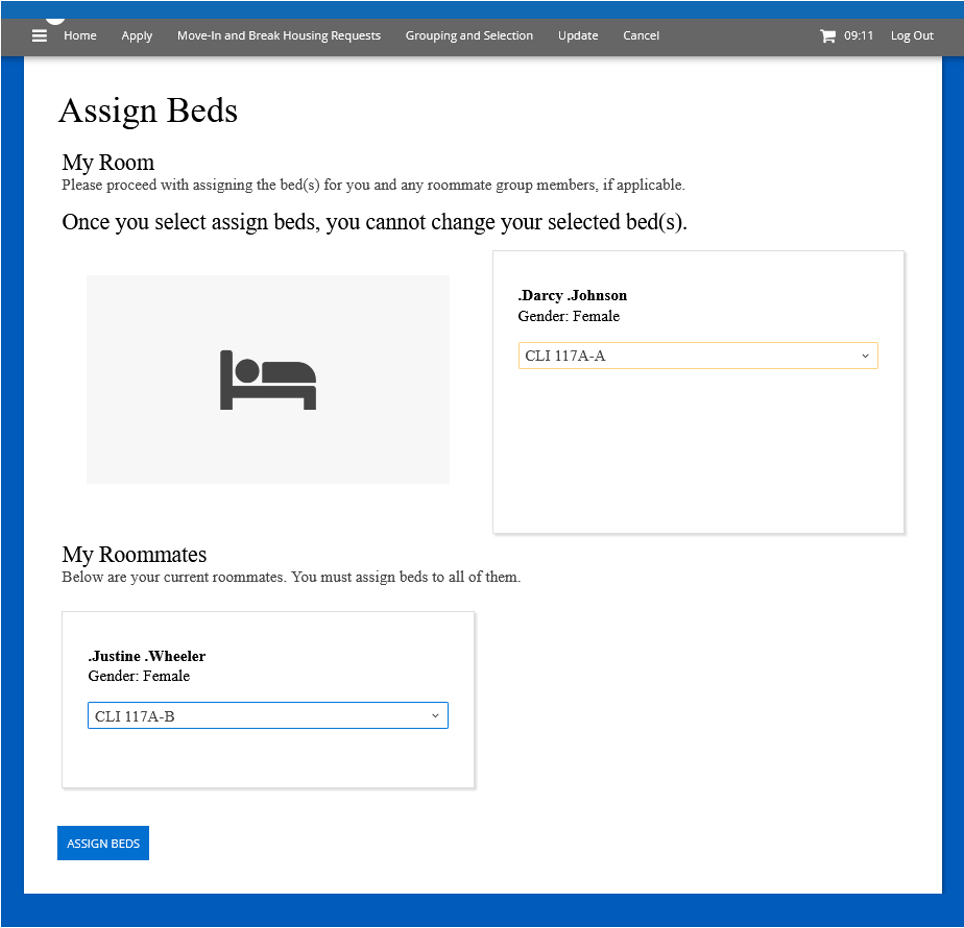964x928 pixels.
Task: Click the cannot change selected beds warning
Action: [374, 222]
